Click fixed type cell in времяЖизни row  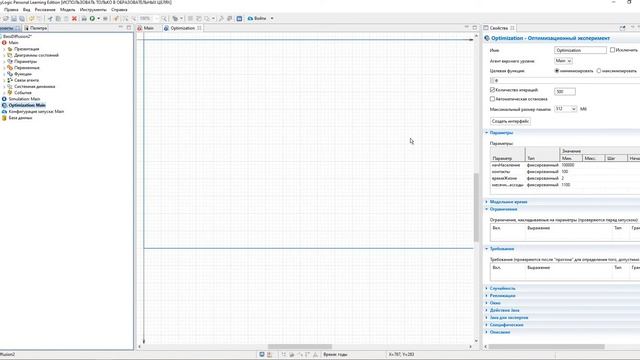click(x=542, y=178)
